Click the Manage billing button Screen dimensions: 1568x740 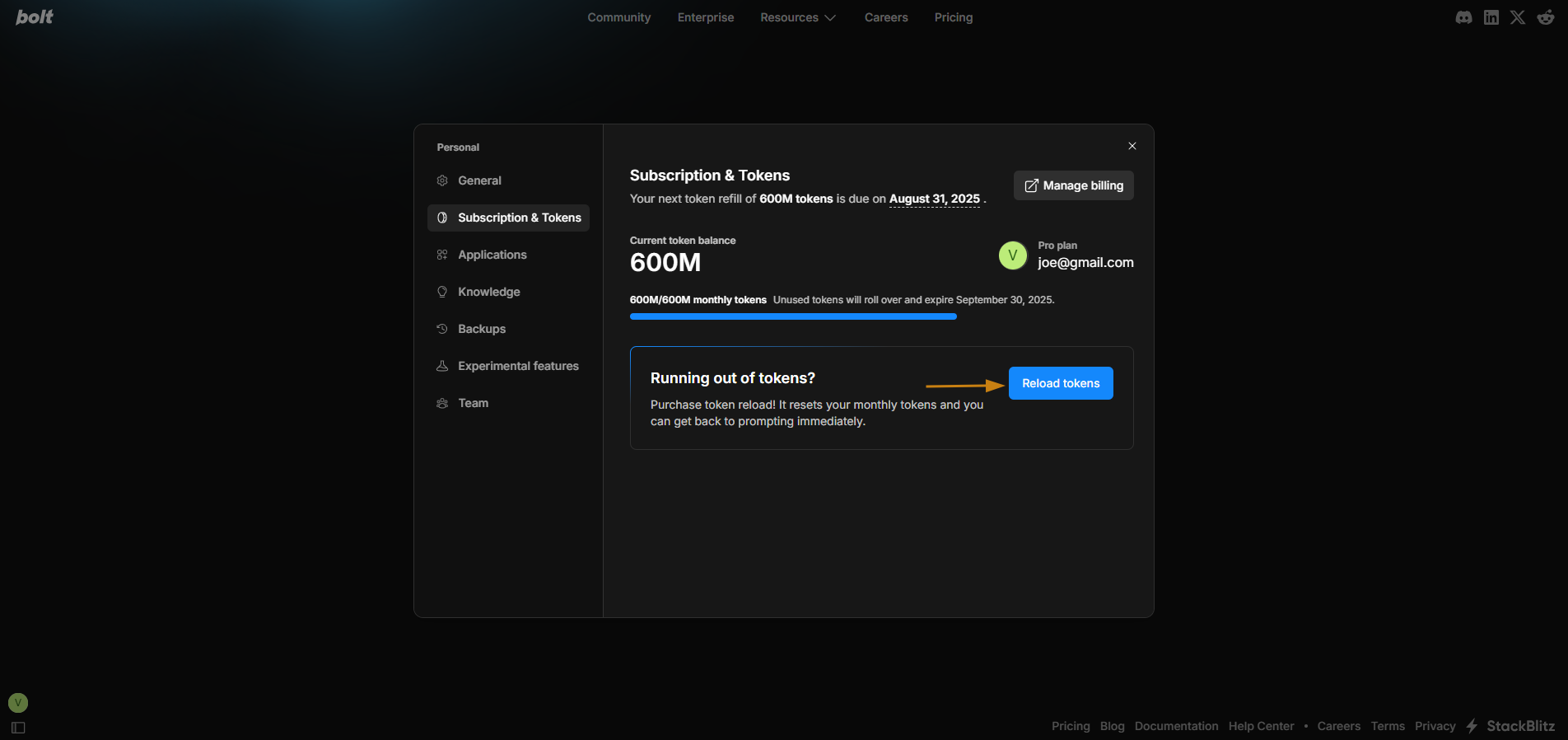pos(1074,185)
